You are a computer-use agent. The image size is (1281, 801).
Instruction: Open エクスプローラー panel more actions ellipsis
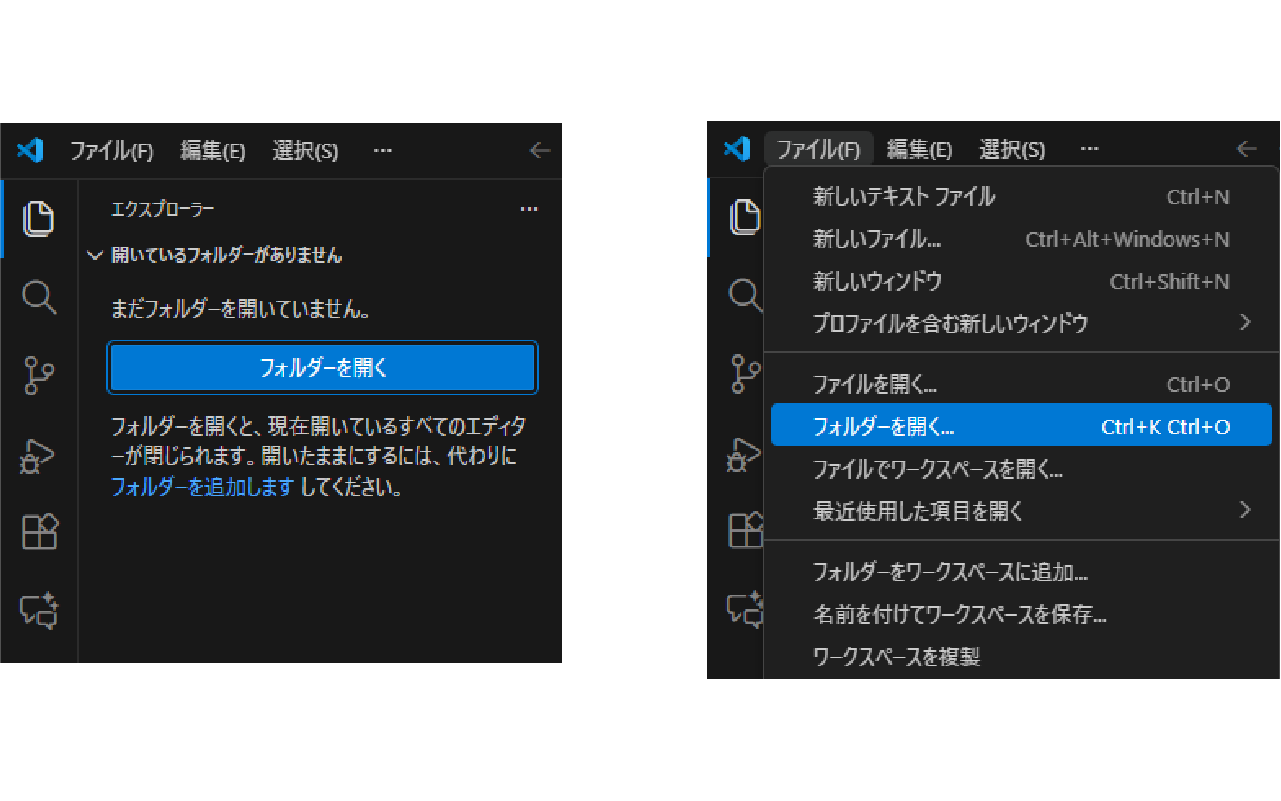[x=529, y=209]
